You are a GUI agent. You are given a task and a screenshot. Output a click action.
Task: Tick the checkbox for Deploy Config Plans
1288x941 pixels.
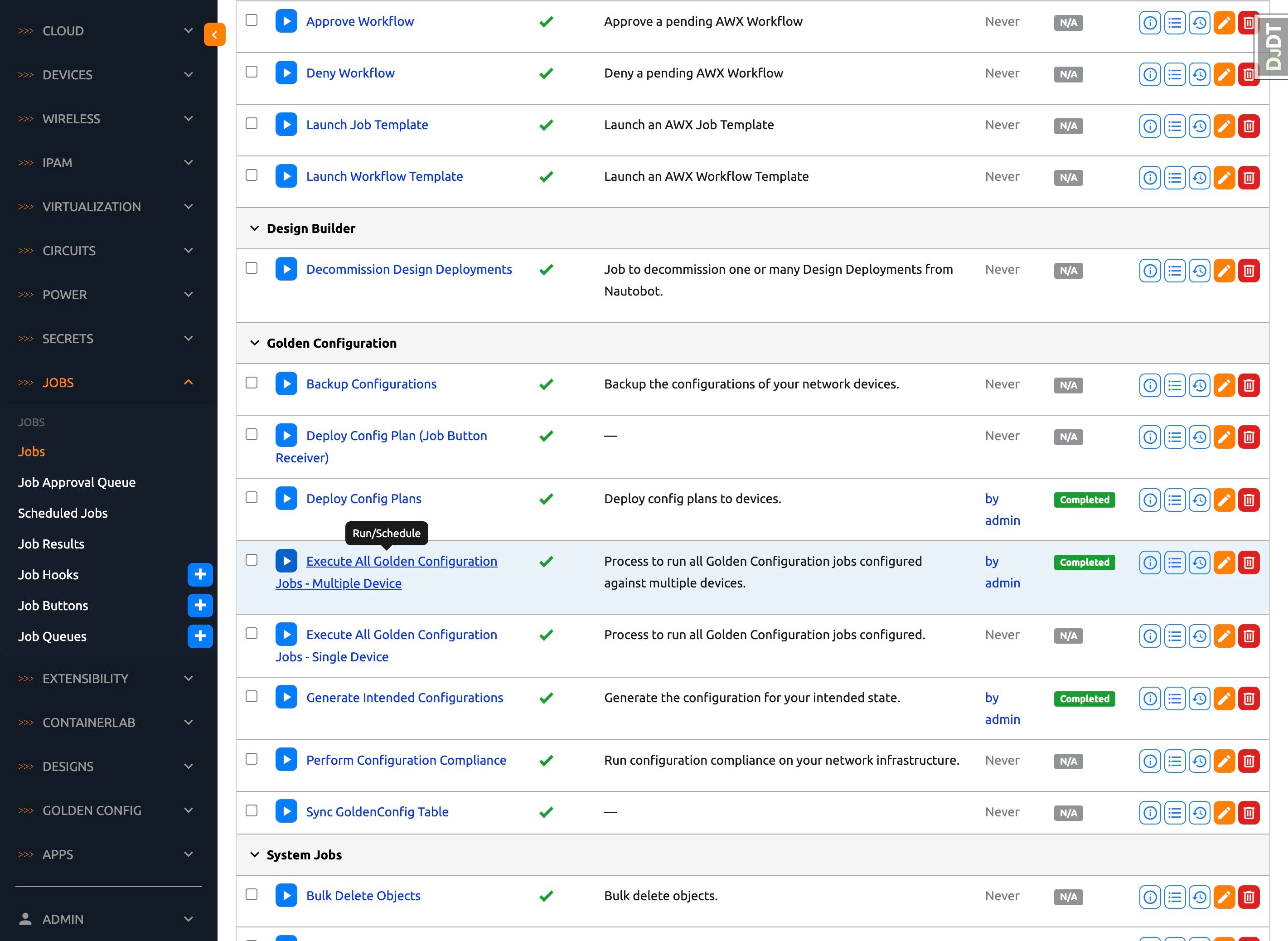[x=251, y=497]
